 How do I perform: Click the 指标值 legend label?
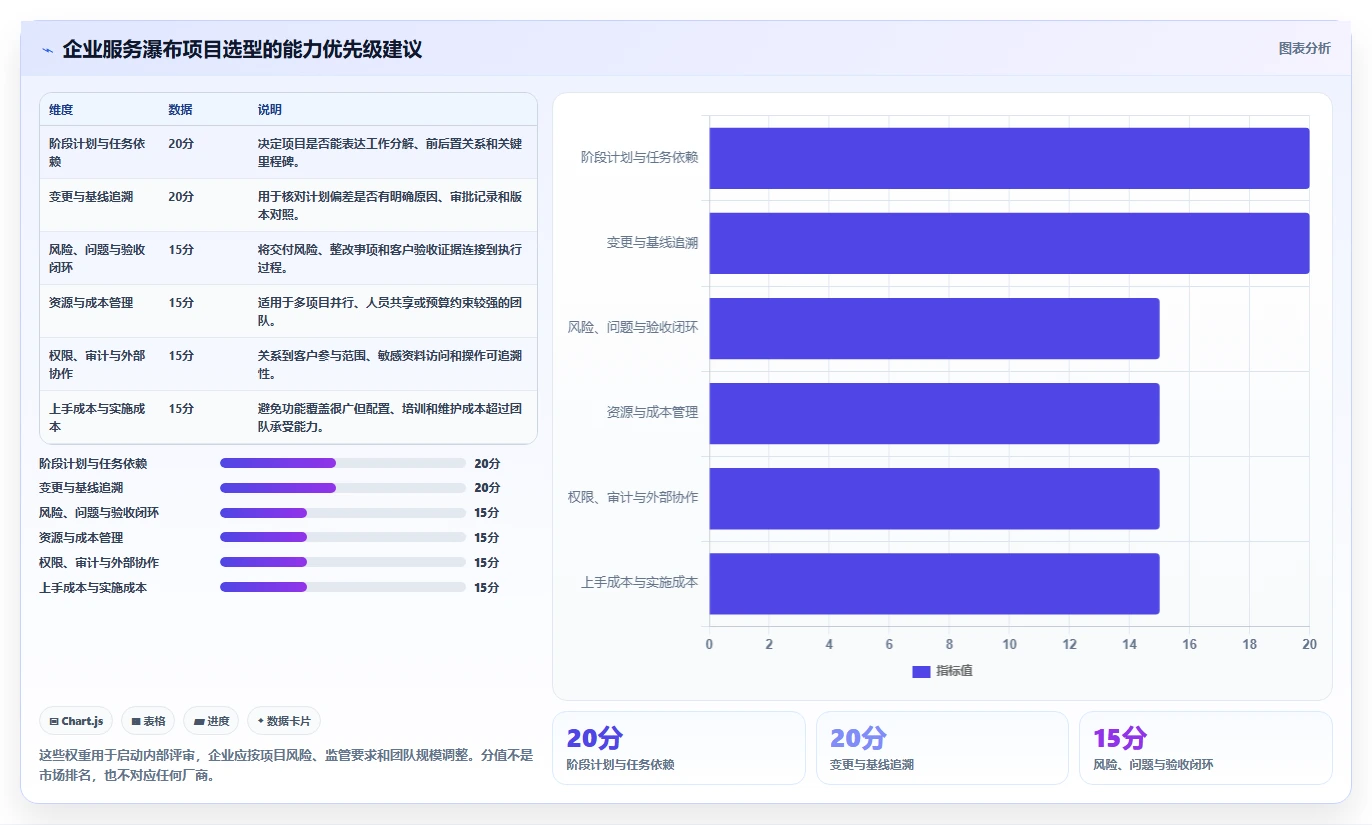(954, 671)
